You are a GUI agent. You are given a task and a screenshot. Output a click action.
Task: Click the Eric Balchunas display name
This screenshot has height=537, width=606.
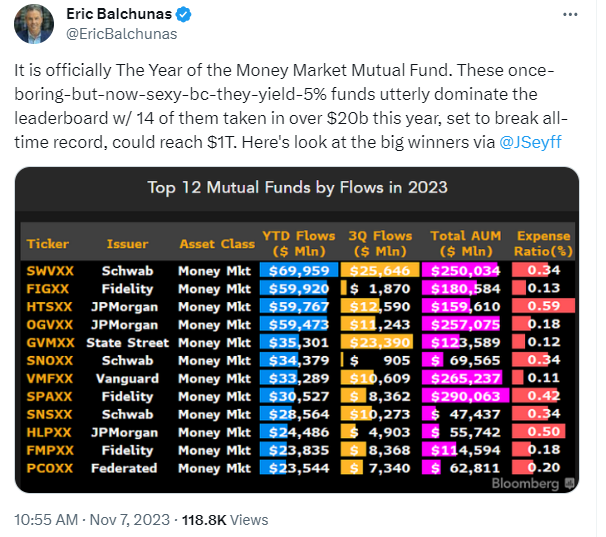(x=119, y=14)
